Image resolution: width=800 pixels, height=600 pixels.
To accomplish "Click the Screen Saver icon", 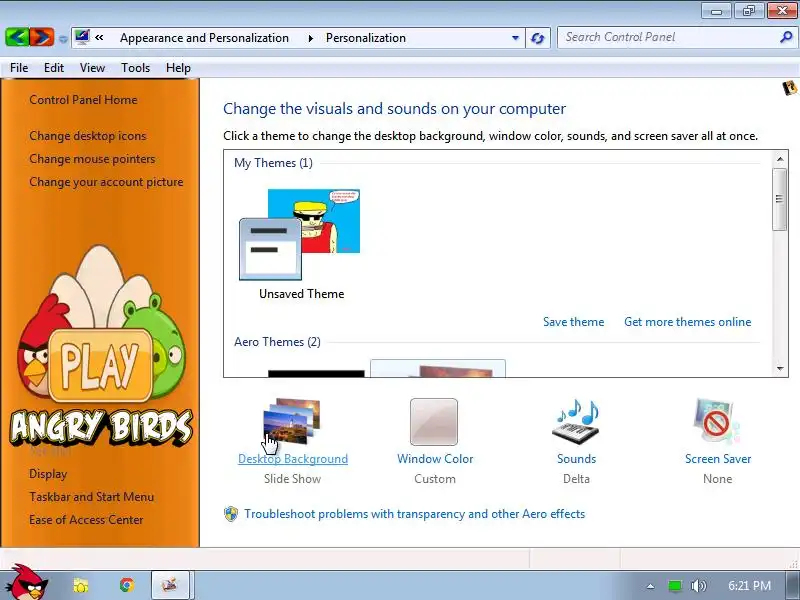I will (716, 421).
